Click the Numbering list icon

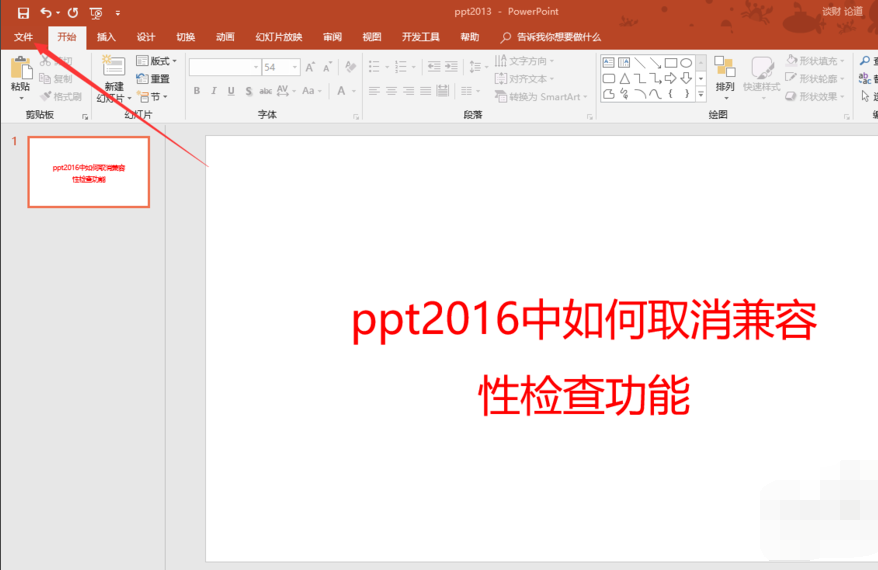(401, 67)
